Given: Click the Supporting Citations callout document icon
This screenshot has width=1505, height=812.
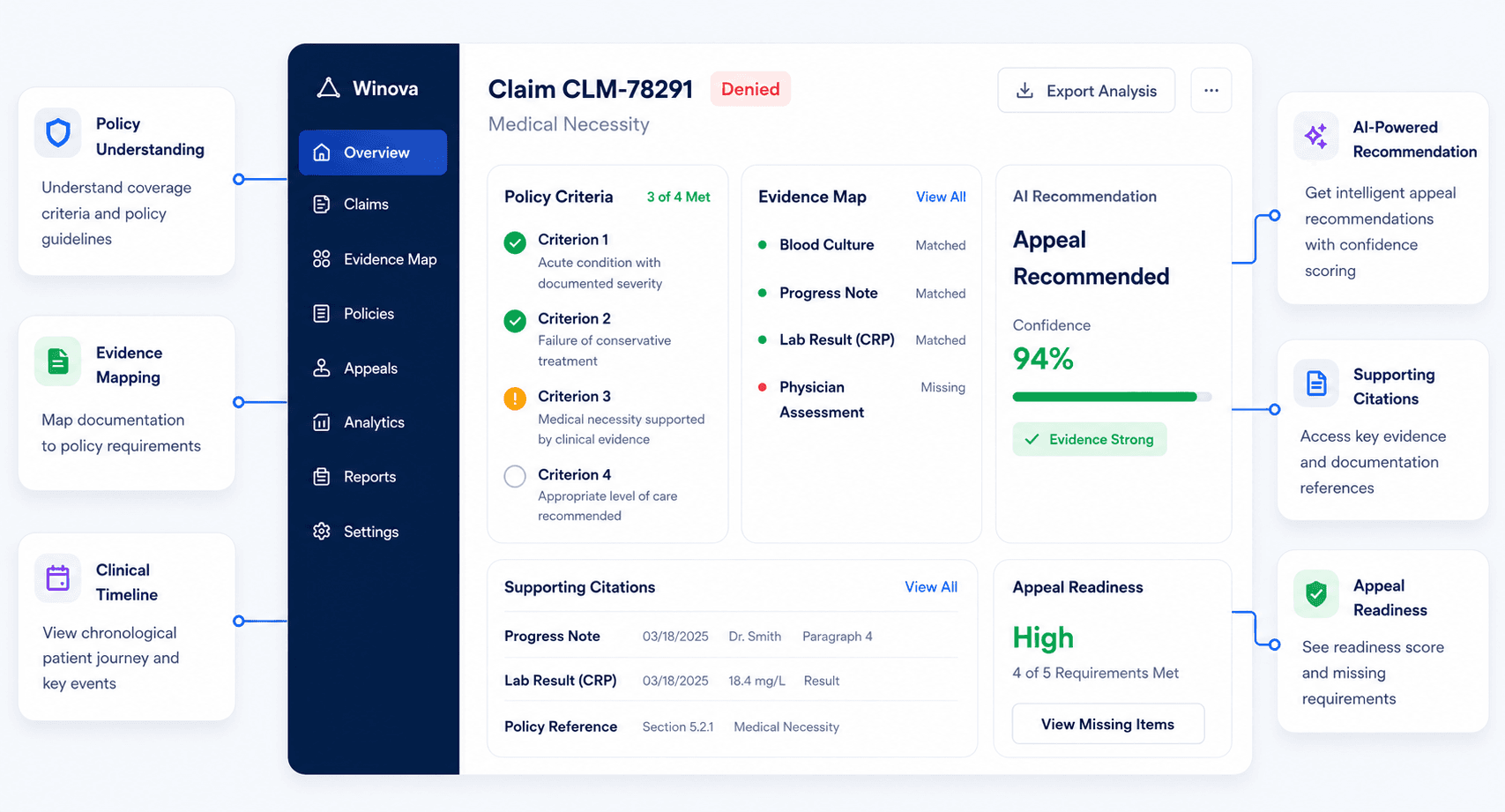Looking at the screenshot, I should coord(1316,384).
